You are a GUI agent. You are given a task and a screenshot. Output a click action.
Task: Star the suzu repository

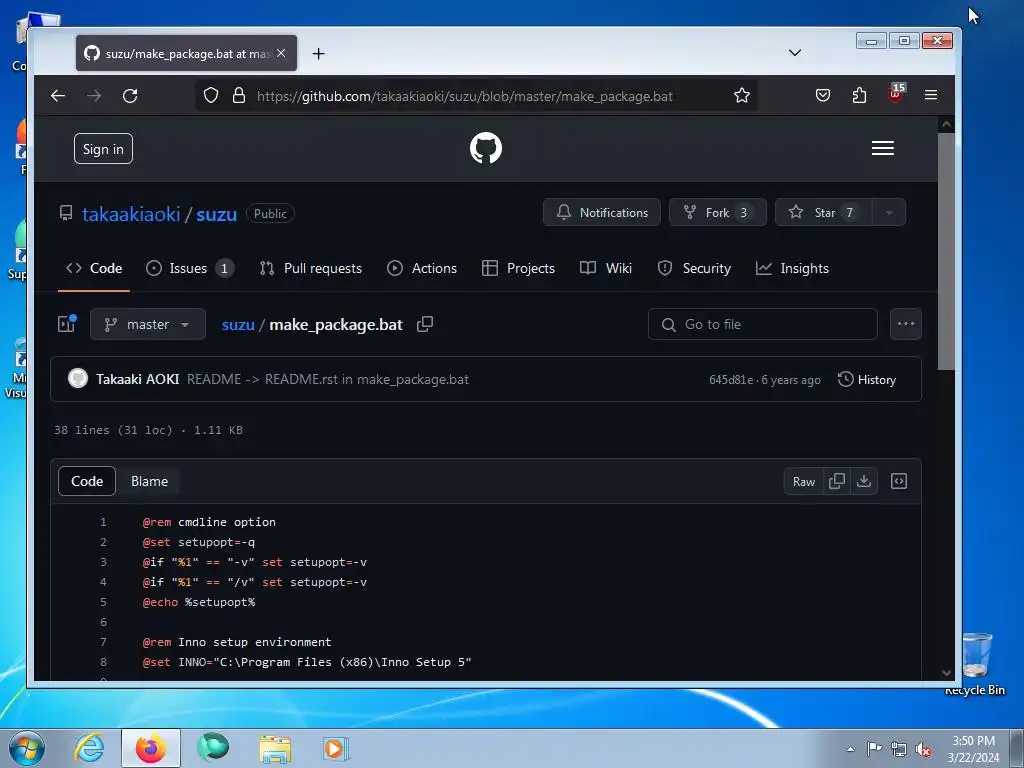click(824, 212)
